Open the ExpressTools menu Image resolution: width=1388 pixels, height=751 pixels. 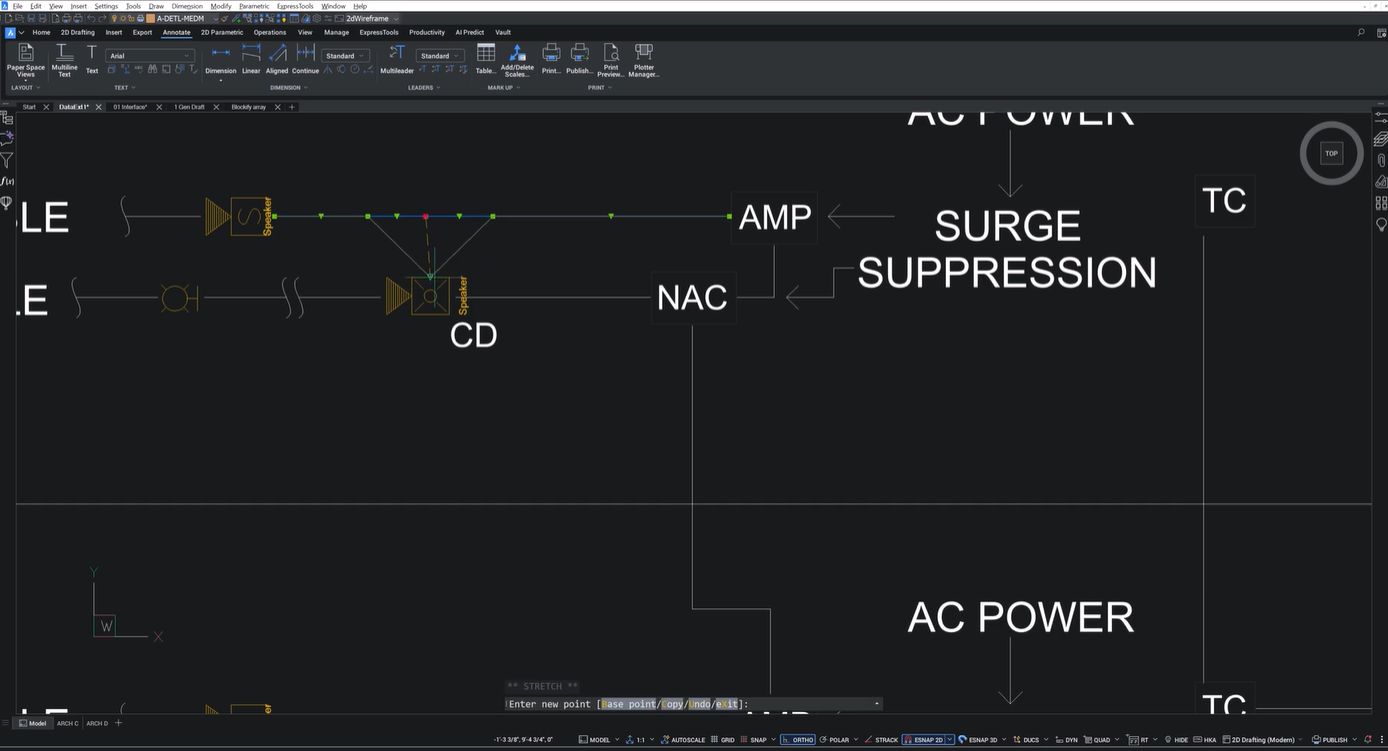point(295,6)
